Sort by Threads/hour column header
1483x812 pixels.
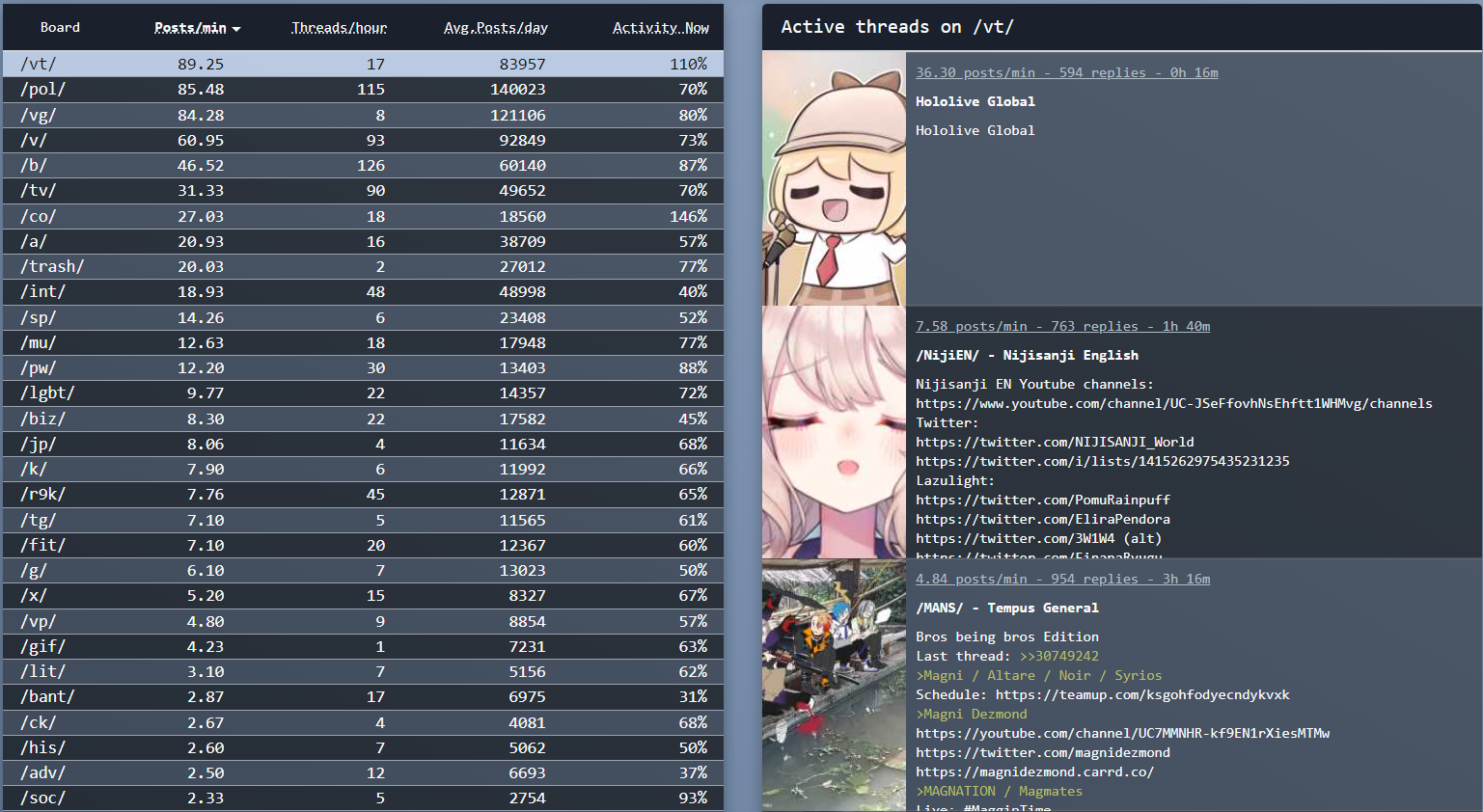339,28
